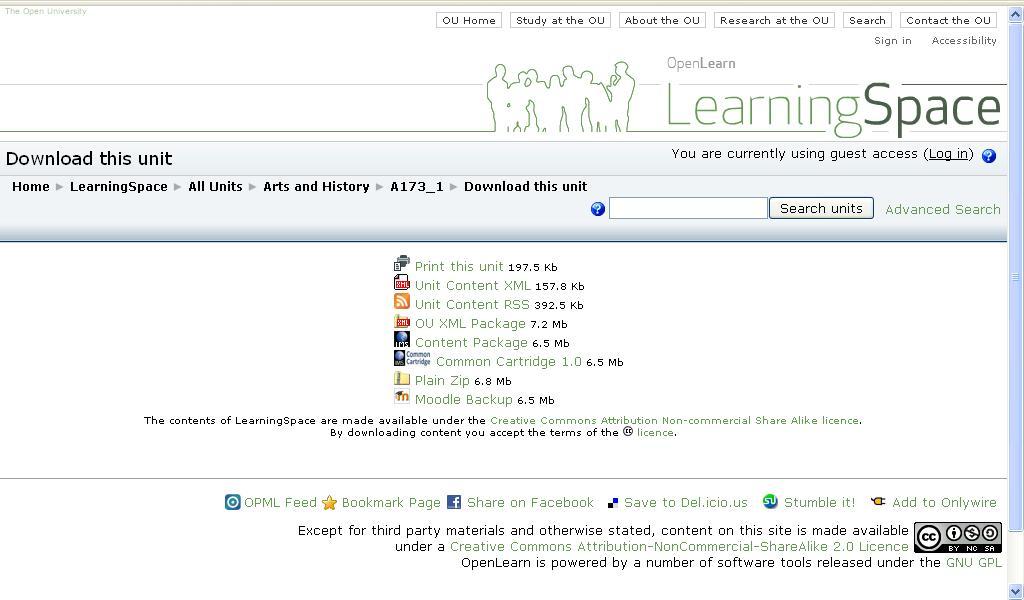Image resolution: width=1024 pixels, height=600 pixels.
Task: Click the printer icon beside Print this unit
Action: point(402,264)
